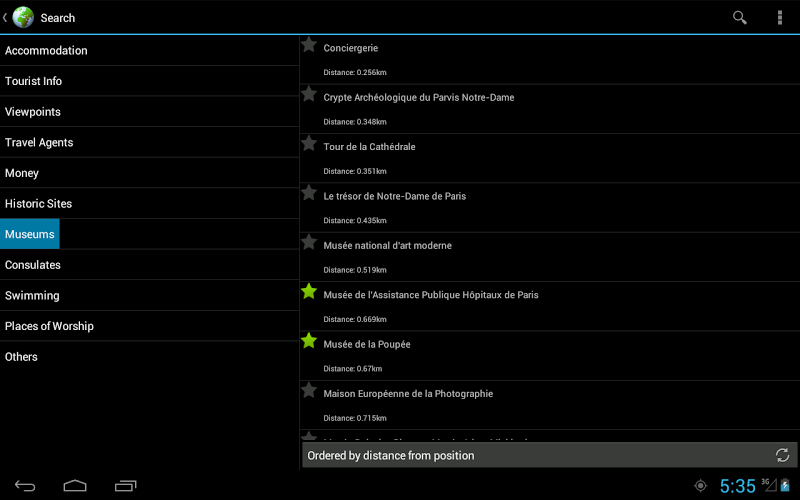Tap Distance: 0.519km text
Viewport: 800px width, 500px height.
[x=355, y=270]
